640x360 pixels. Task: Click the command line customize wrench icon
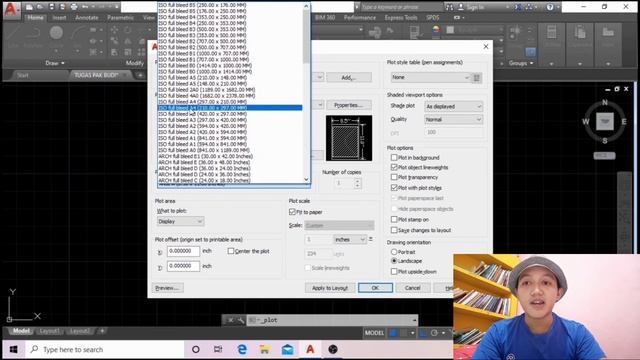tap(241, 320)
